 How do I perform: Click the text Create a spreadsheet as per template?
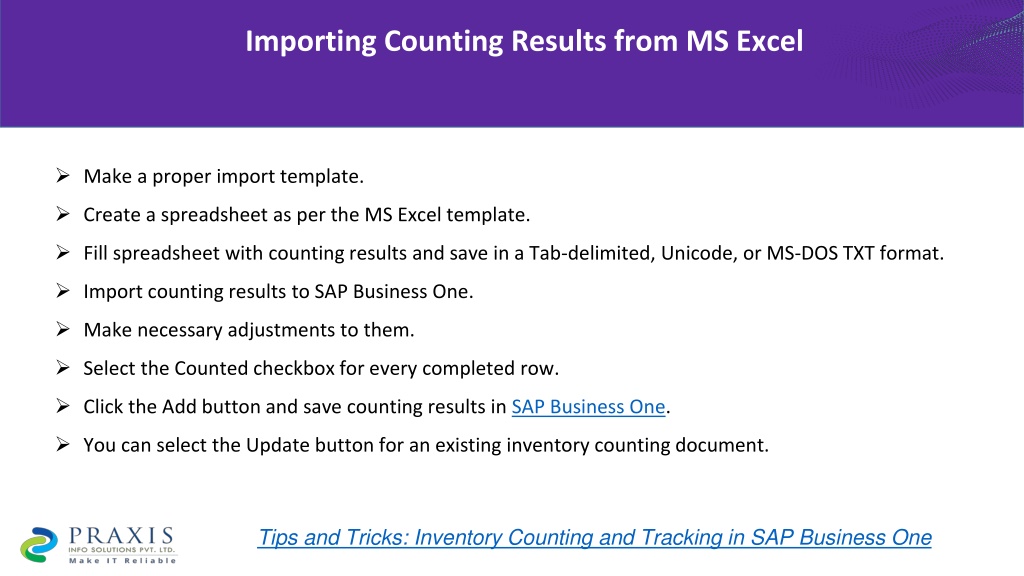(x=307, y=215)
